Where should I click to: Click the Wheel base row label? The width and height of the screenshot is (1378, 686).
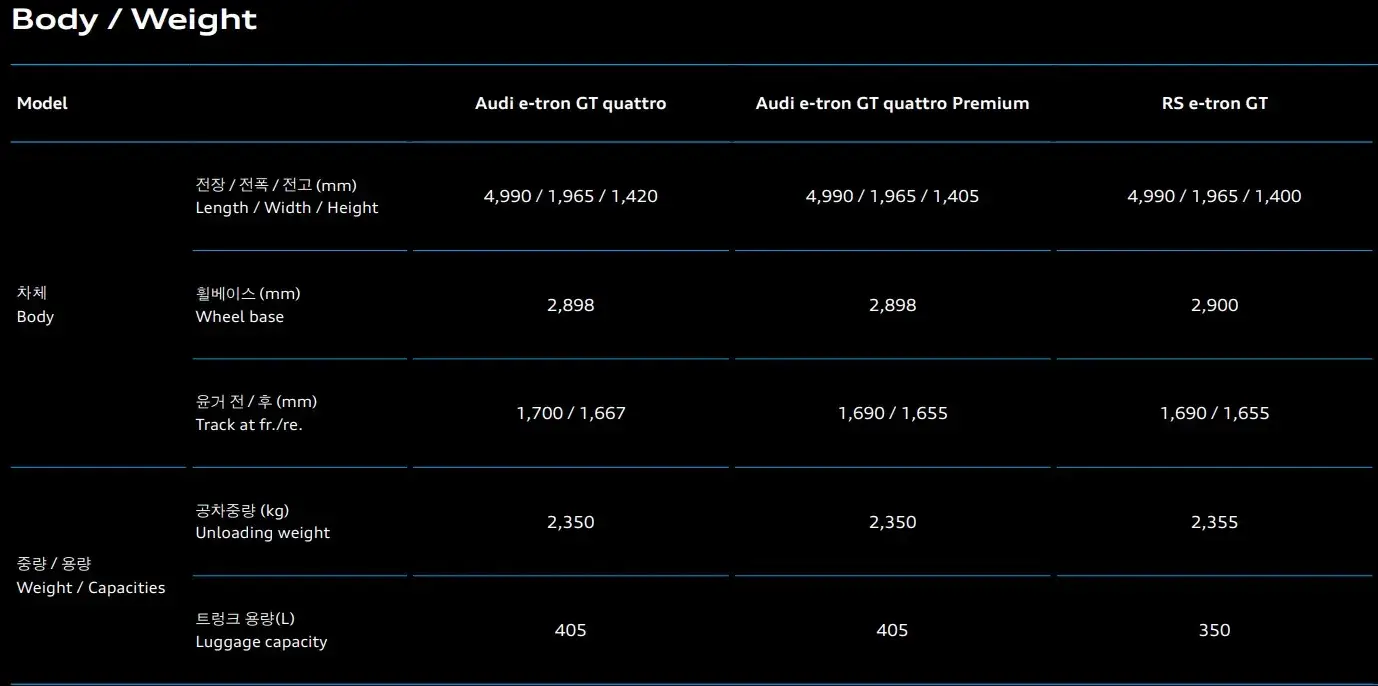pos(248,305)
